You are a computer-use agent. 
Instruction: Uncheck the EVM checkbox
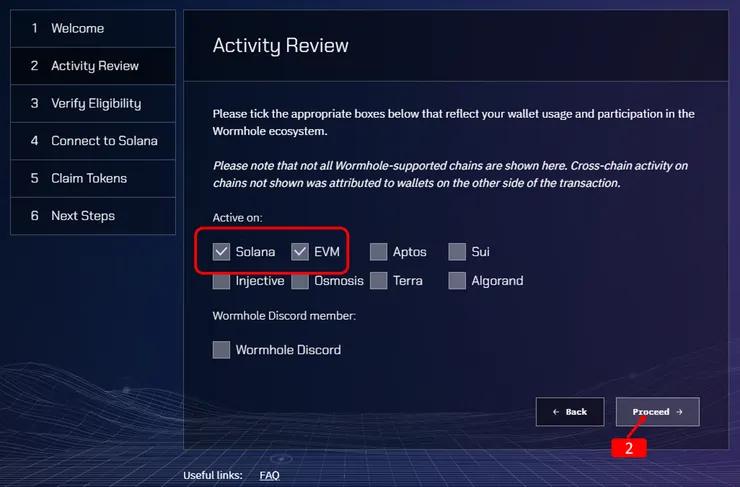[x=300, y=252]
